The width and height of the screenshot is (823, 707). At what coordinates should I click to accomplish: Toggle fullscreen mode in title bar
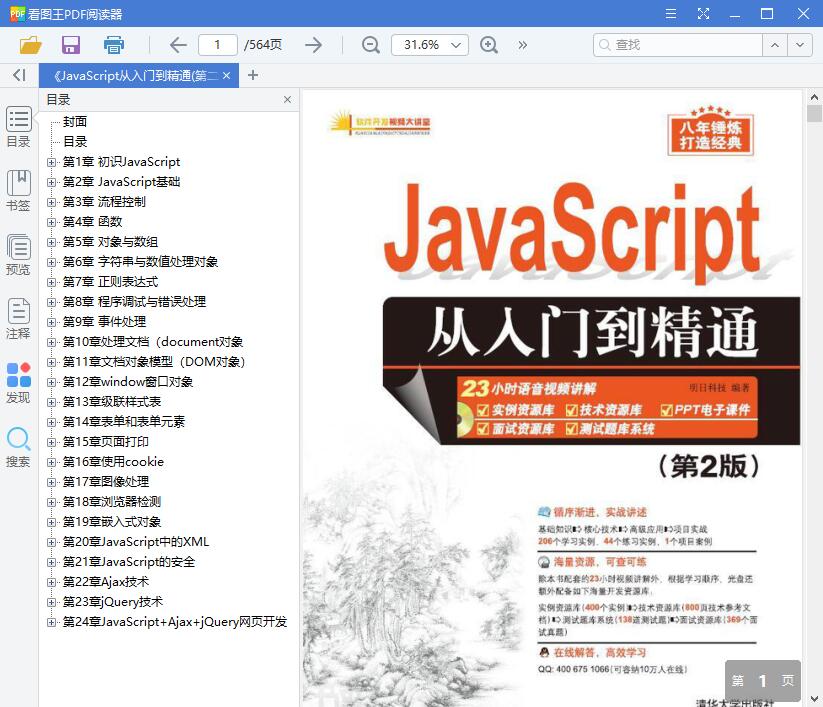(x=703, y=14)
